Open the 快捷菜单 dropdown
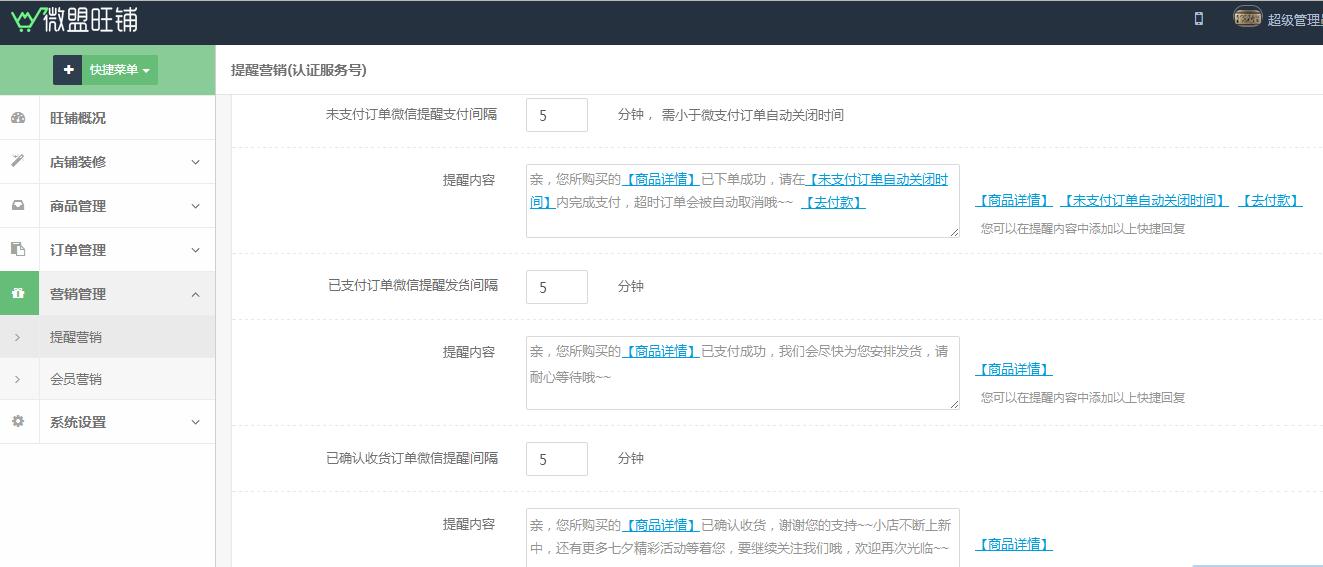Viewport: 1323px width, 567px height. coord(120,70)
